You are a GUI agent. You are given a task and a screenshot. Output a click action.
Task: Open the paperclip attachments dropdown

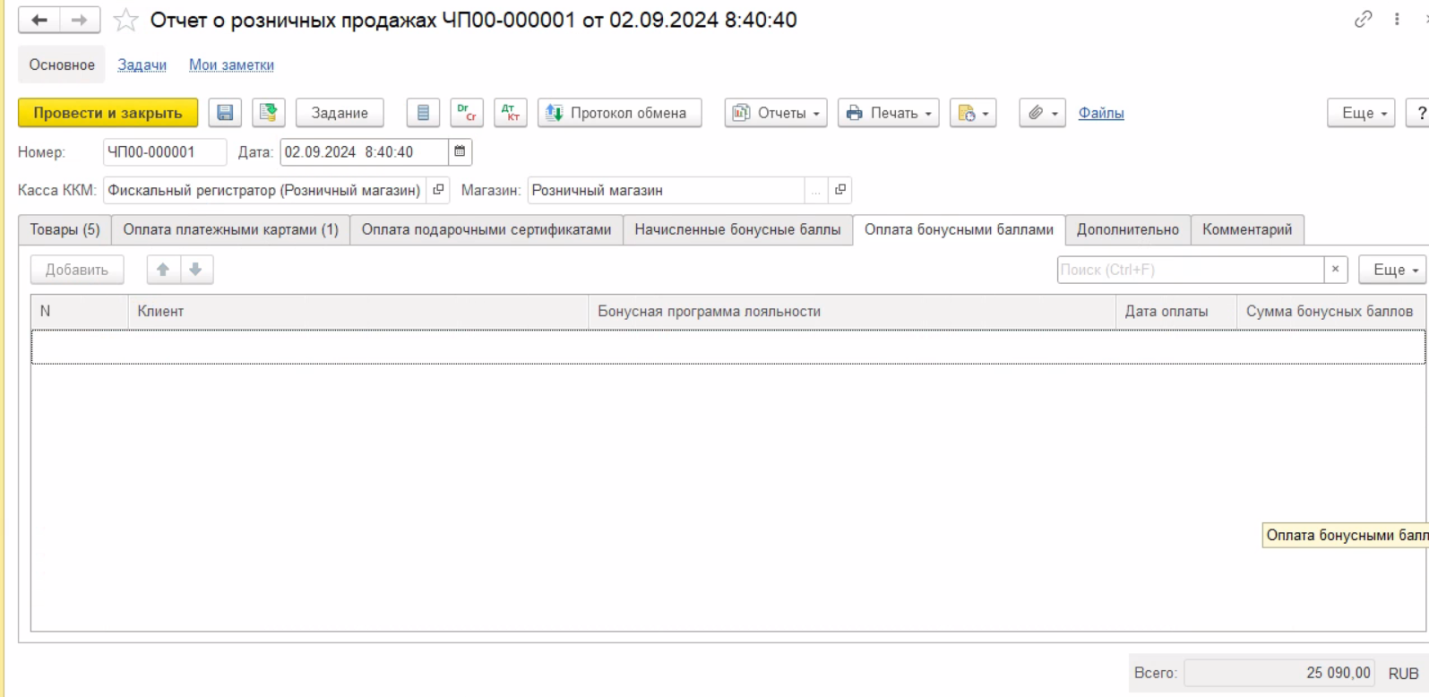point(1042,113)
